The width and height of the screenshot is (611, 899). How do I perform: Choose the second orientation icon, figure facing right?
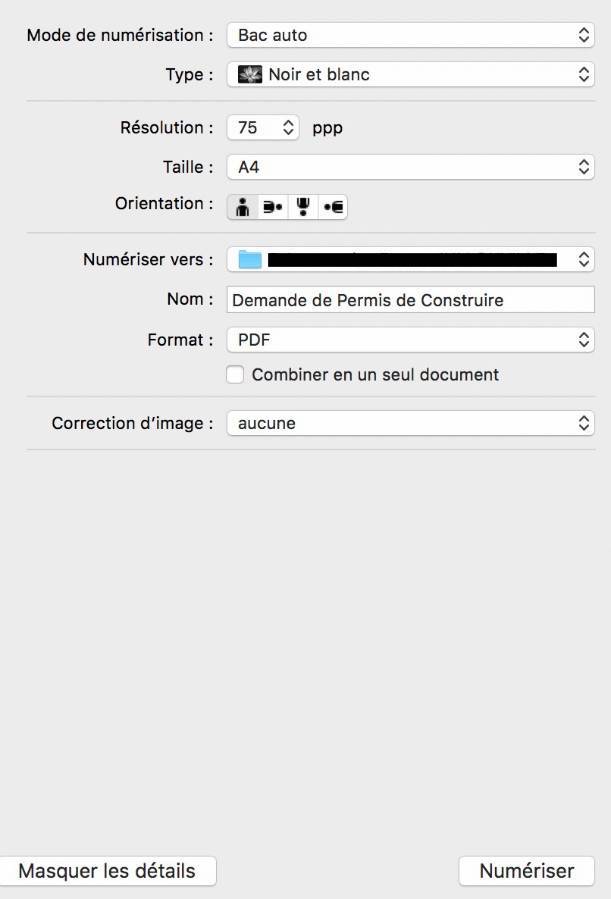click(272, 207)
